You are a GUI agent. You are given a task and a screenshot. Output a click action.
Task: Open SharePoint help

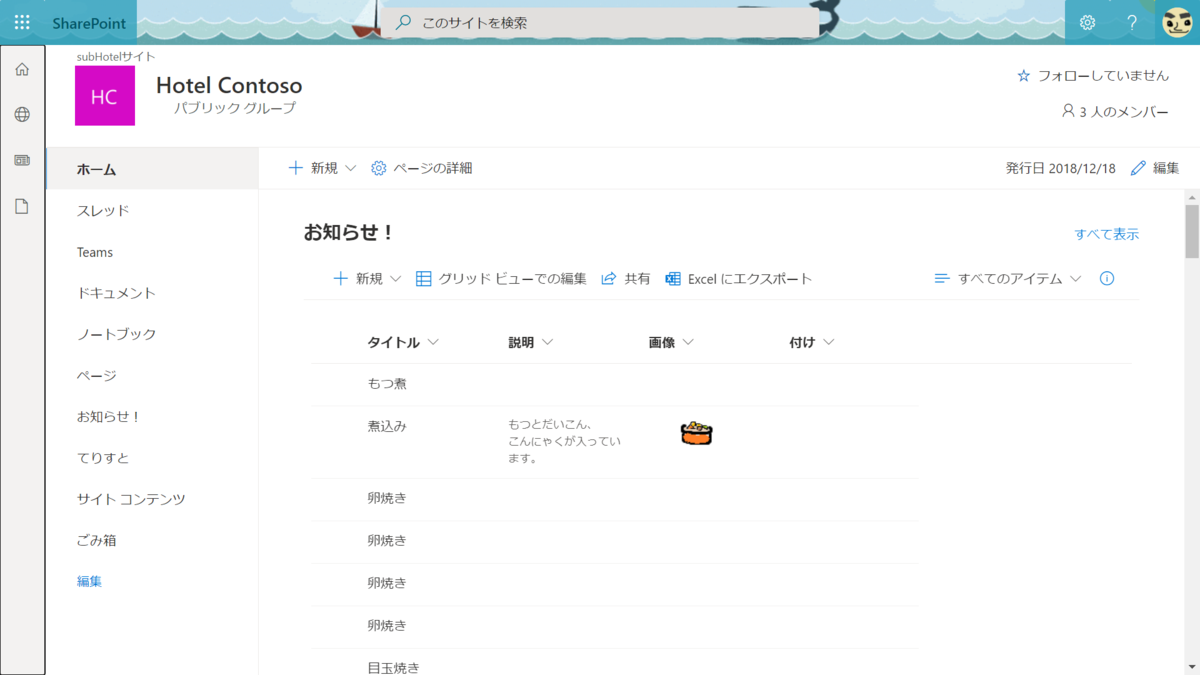tap(1130, 22)
